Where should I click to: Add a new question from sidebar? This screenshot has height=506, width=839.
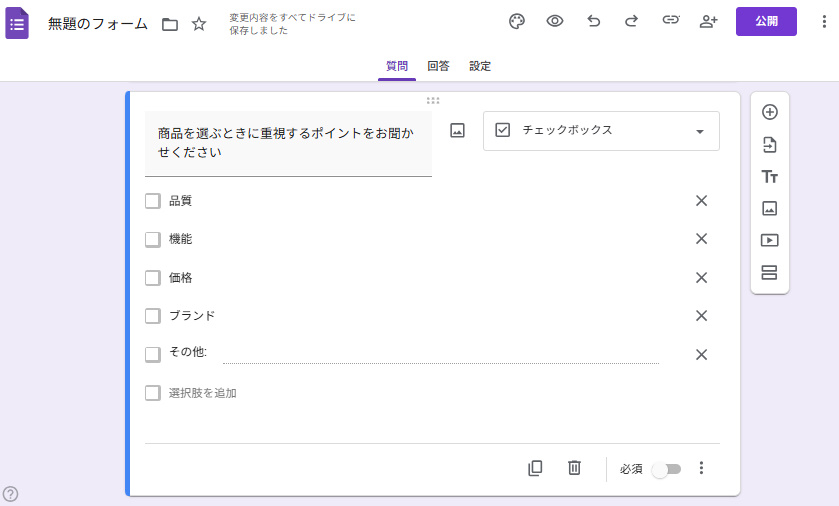769,112
